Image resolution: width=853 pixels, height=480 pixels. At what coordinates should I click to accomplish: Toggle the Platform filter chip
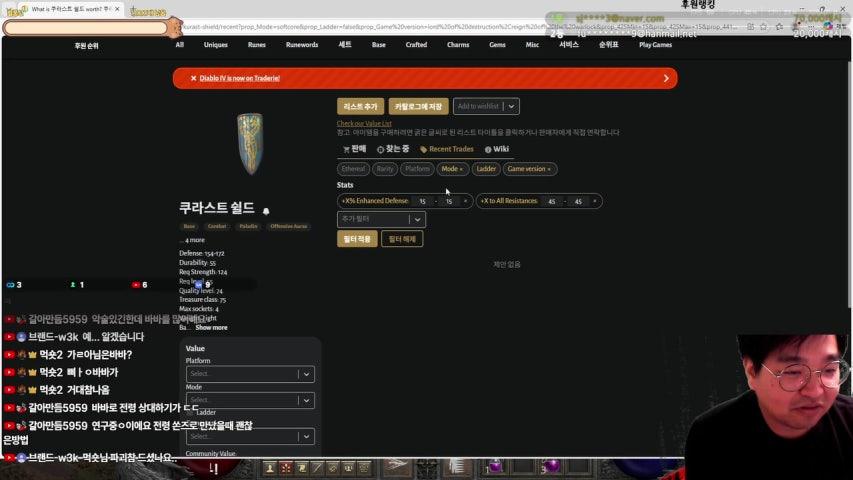click(x=417, y=169)
